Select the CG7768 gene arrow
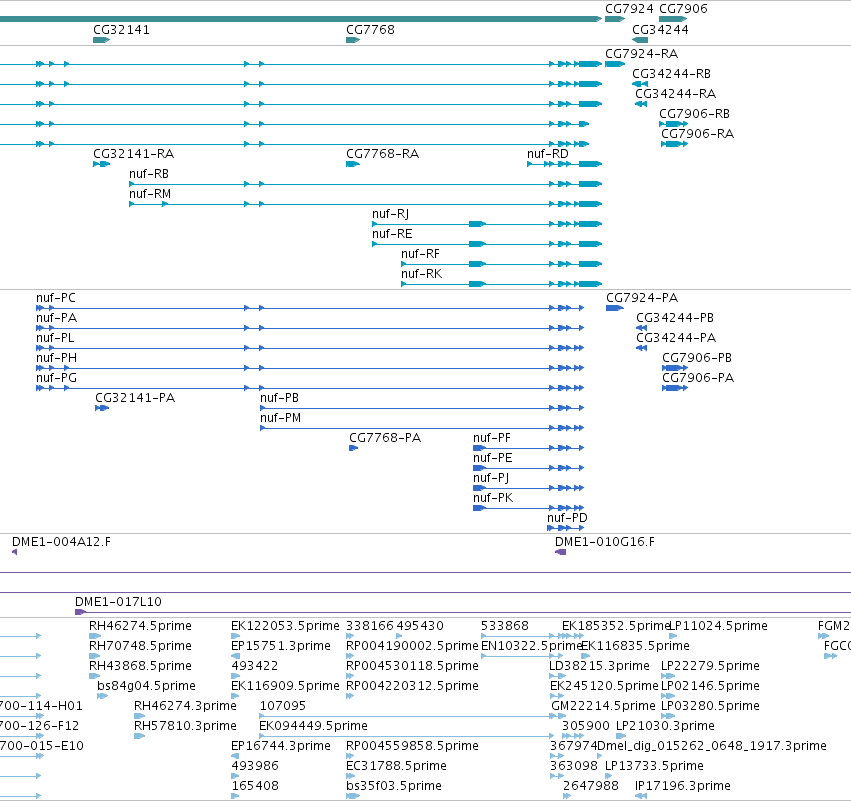This screenshot has width=851, height=801. [x=353, y=40]
